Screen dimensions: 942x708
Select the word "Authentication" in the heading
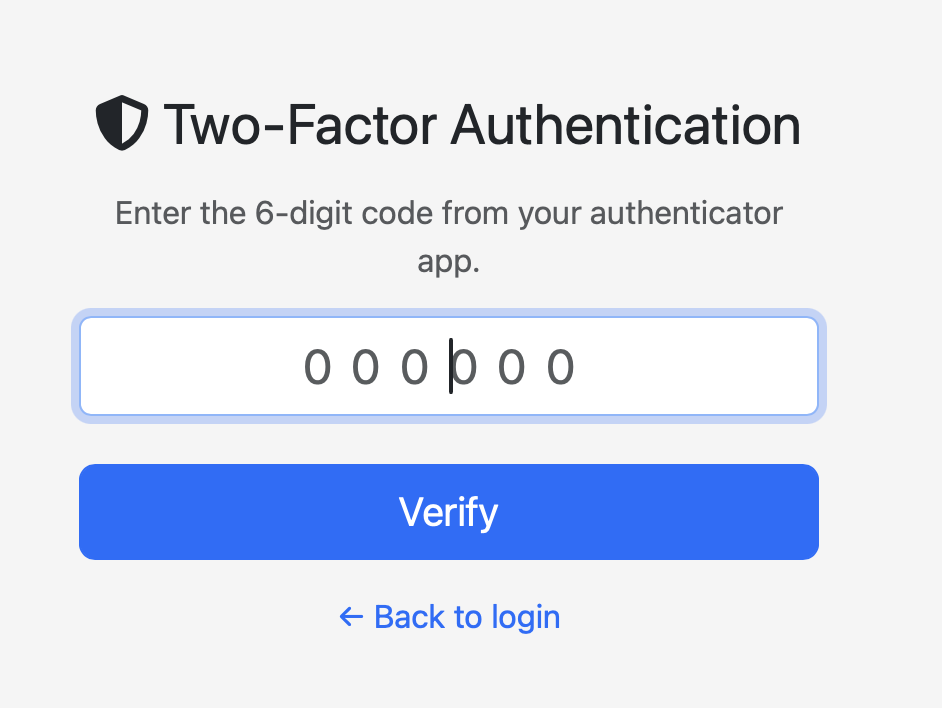[x=625, y=126]
